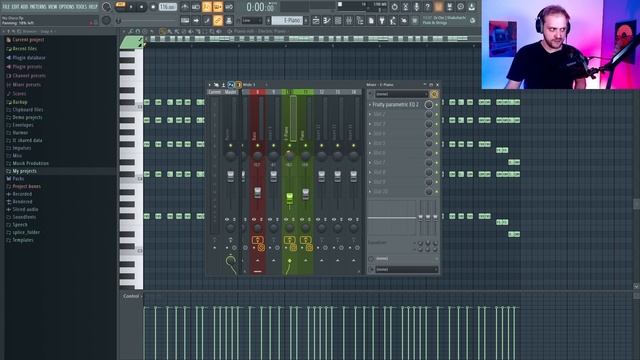Click the question mark help icon
This screenshot has width=640, height=360.
coord(427,7)
